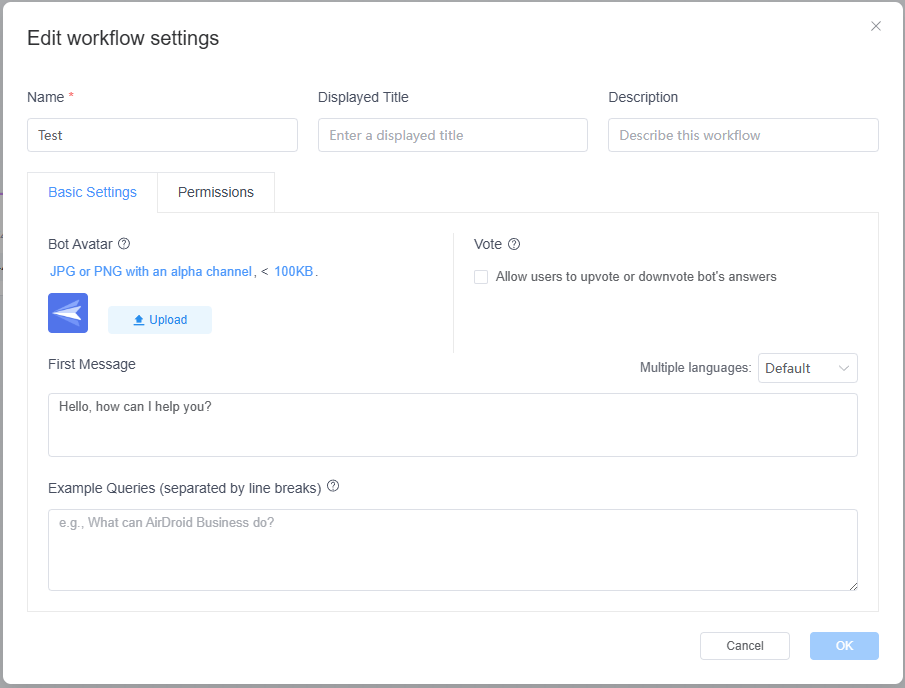Enable upvote or downvote on bot's answers
This screenshot has width=905, height=688.
tap(481, 277)
